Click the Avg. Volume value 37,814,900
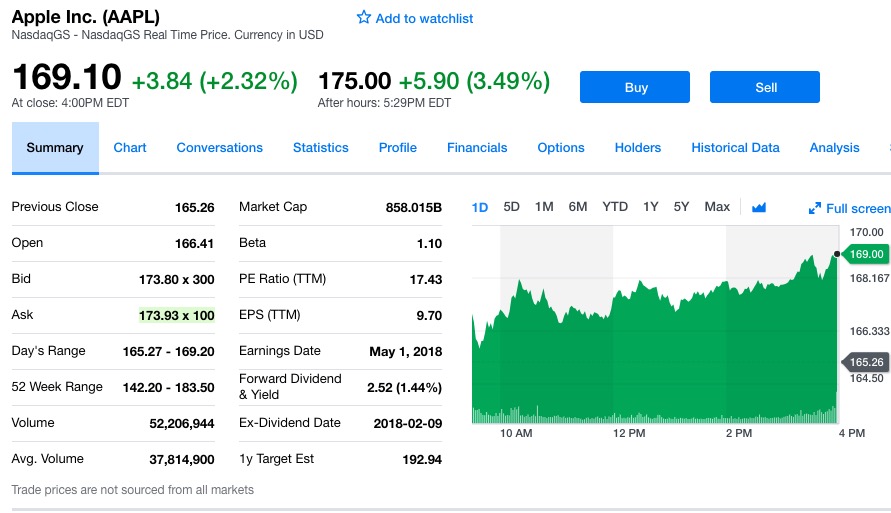Screen dimensions: 891x513 tap(182, 460)
